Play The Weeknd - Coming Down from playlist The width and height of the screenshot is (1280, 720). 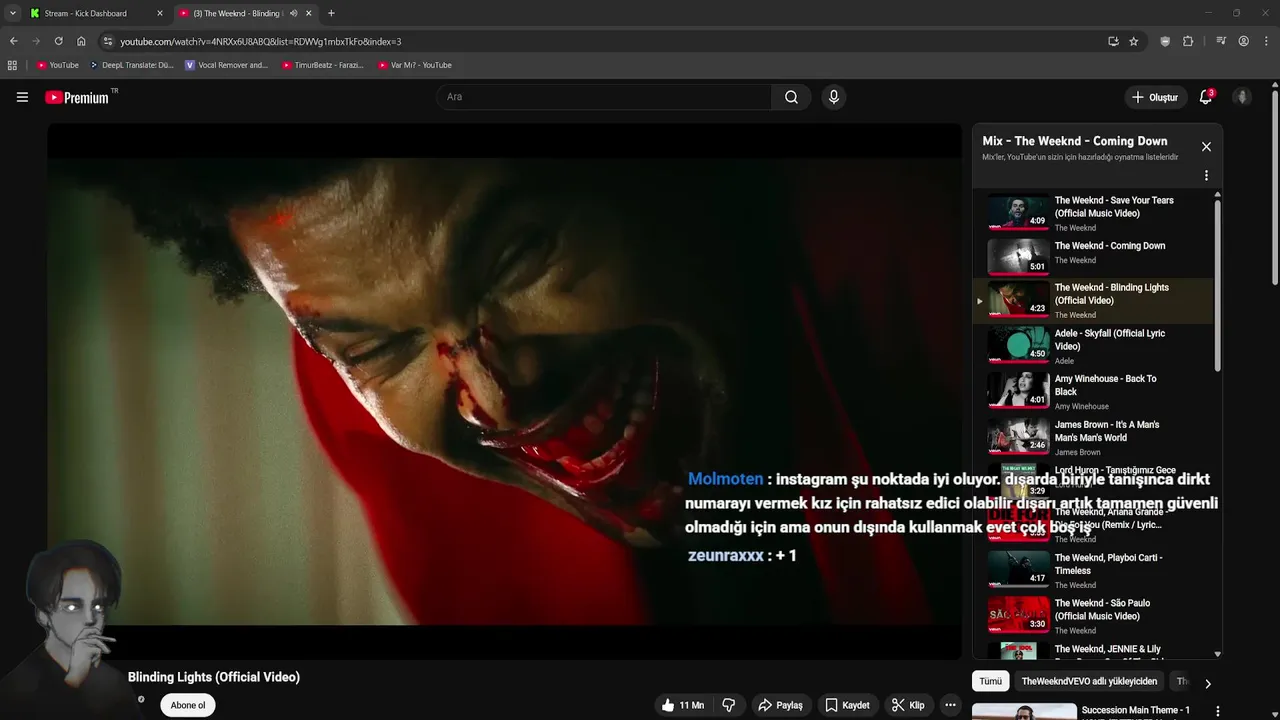(1094, 257)
